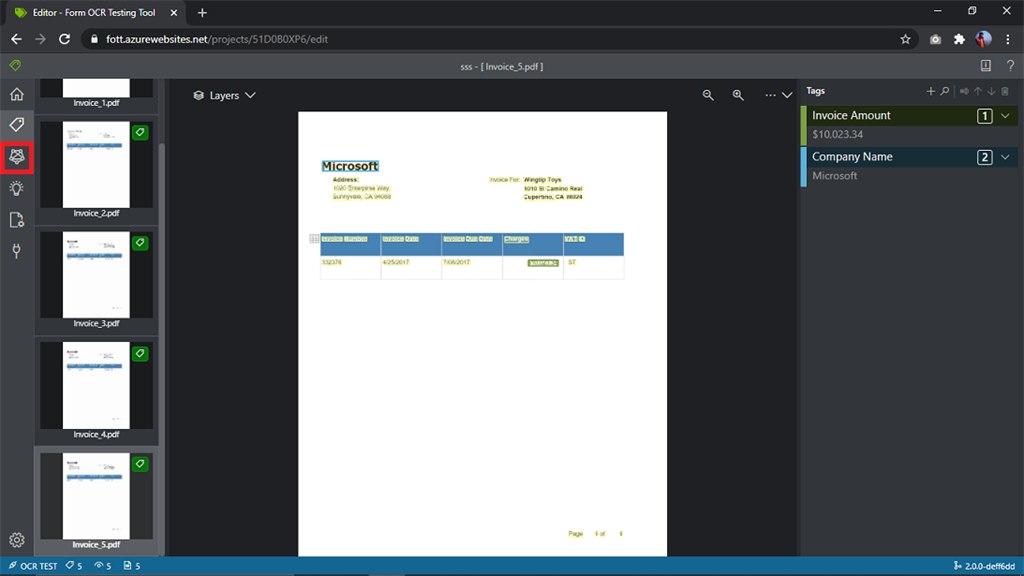1024x576 pixels.
Task: Delete the selected tag with trash icon
Action: (1004, 91)
